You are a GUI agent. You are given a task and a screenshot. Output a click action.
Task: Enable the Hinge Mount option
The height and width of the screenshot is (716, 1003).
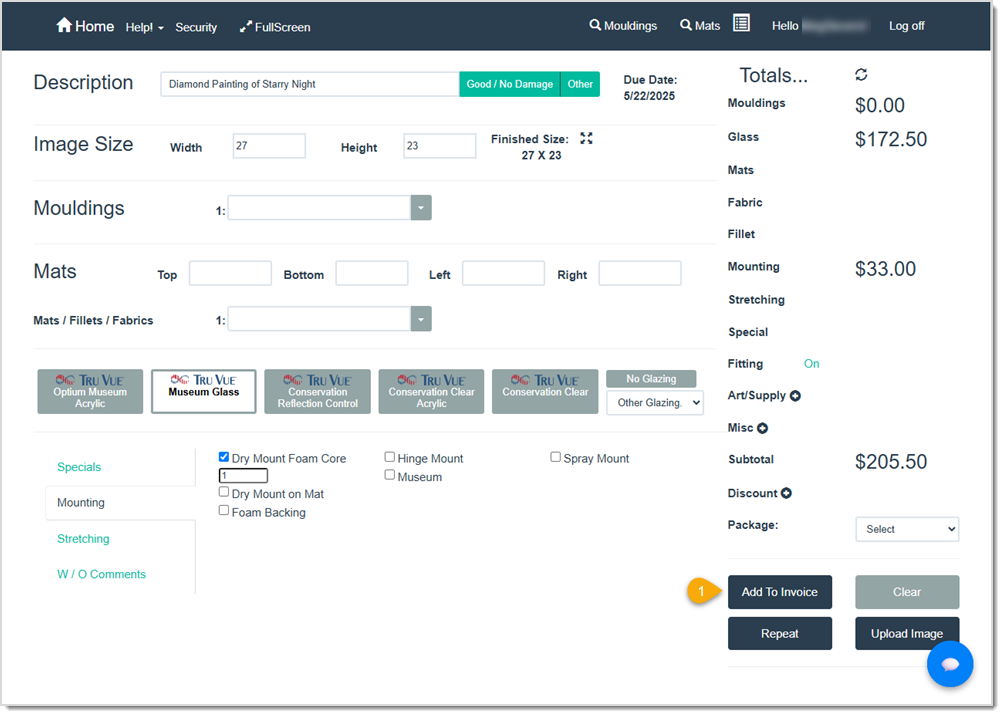(x=389, y=456)
